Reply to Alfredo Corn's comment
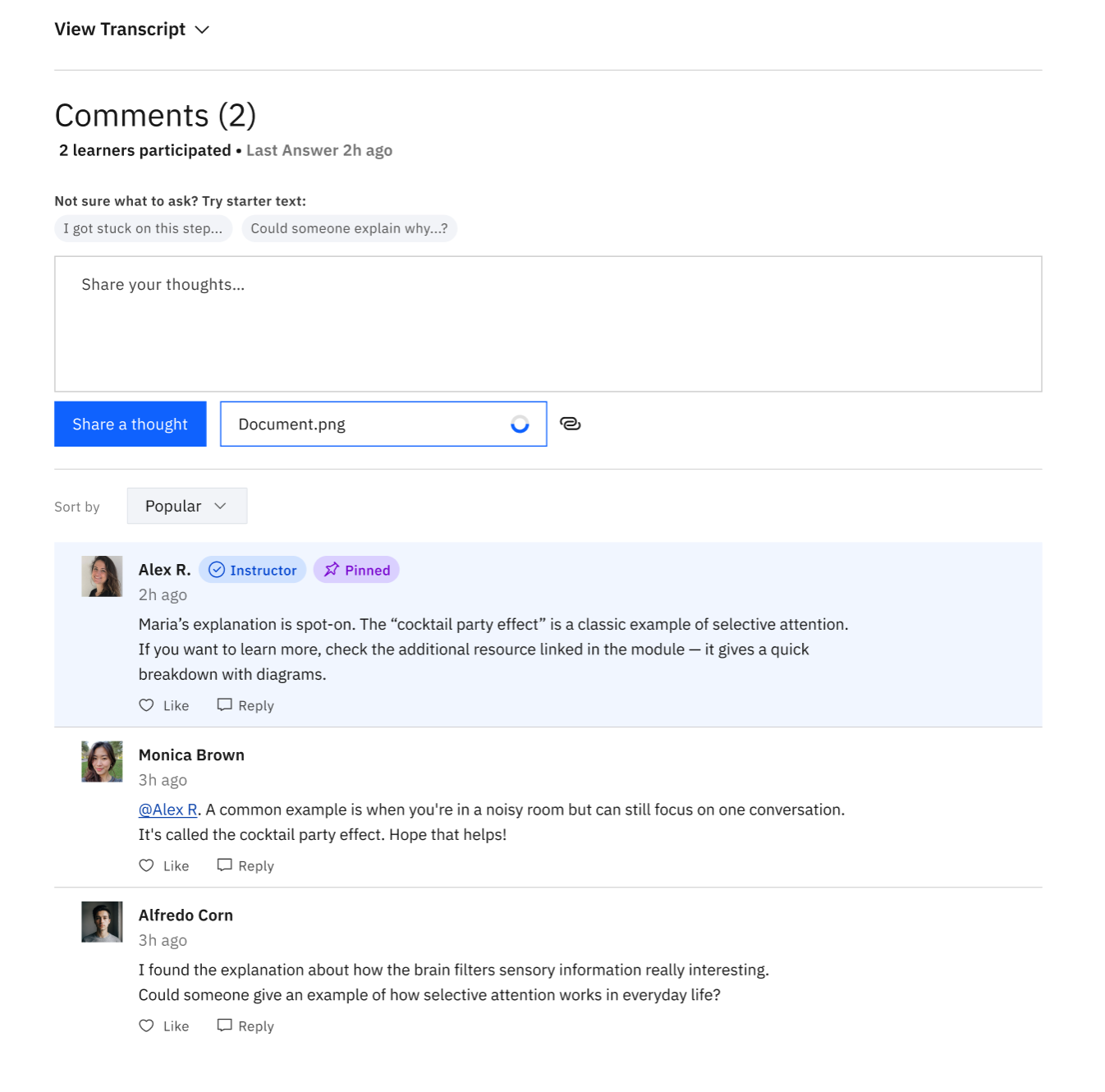 [245, 1025]
